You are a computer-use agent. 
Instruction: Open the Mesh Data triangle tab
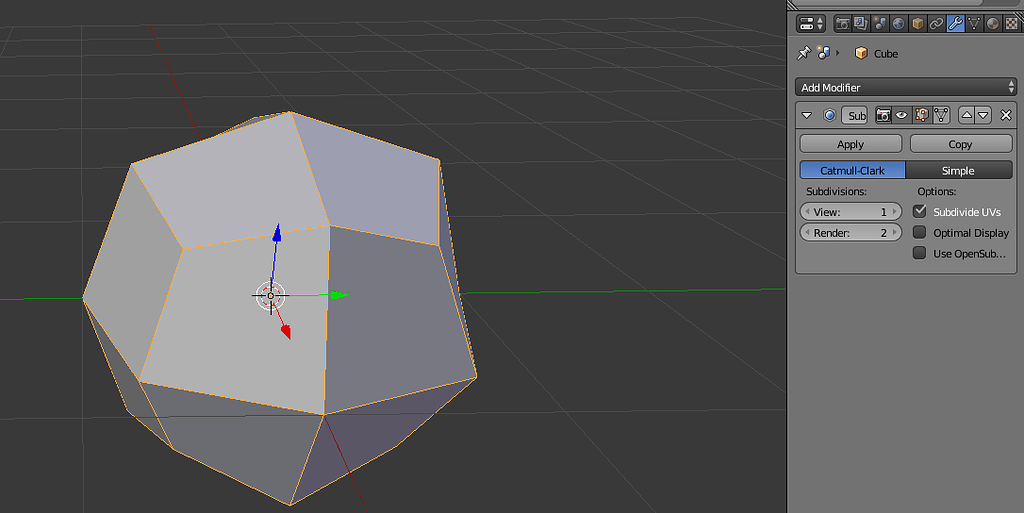pyautogui.click(x=974, y=24)
